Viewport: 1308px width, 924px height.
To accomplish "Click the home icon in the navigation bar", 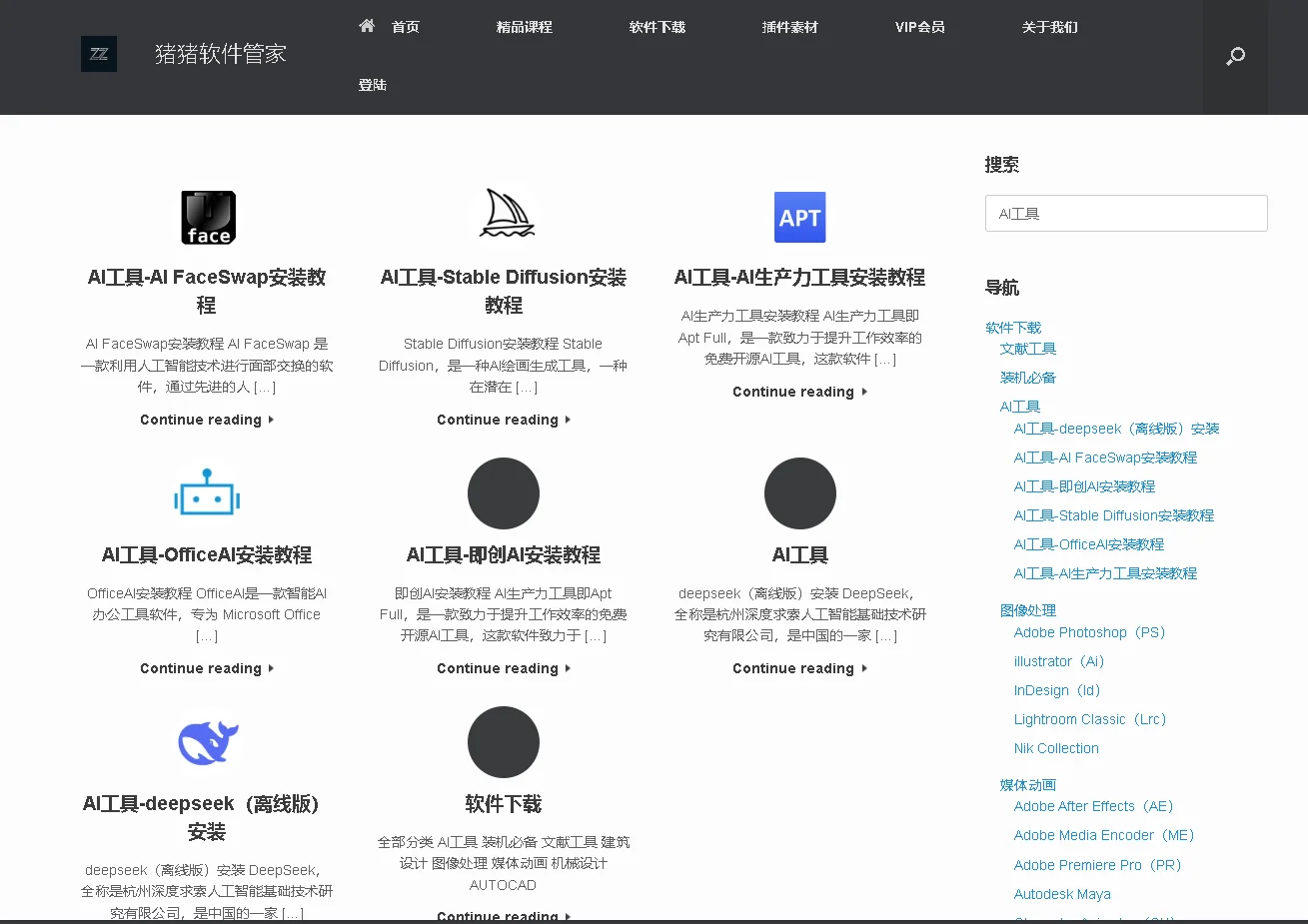I will 366,27.
